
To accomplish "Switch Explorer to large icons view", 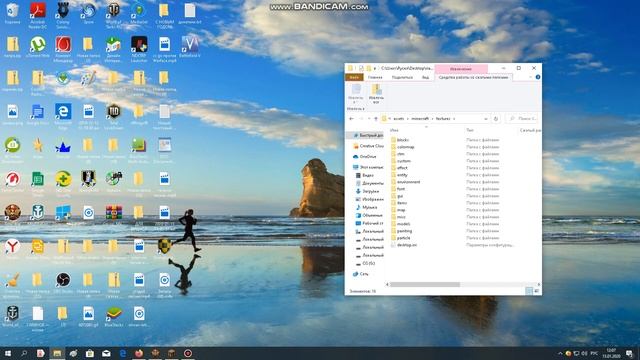I will 537,291.
